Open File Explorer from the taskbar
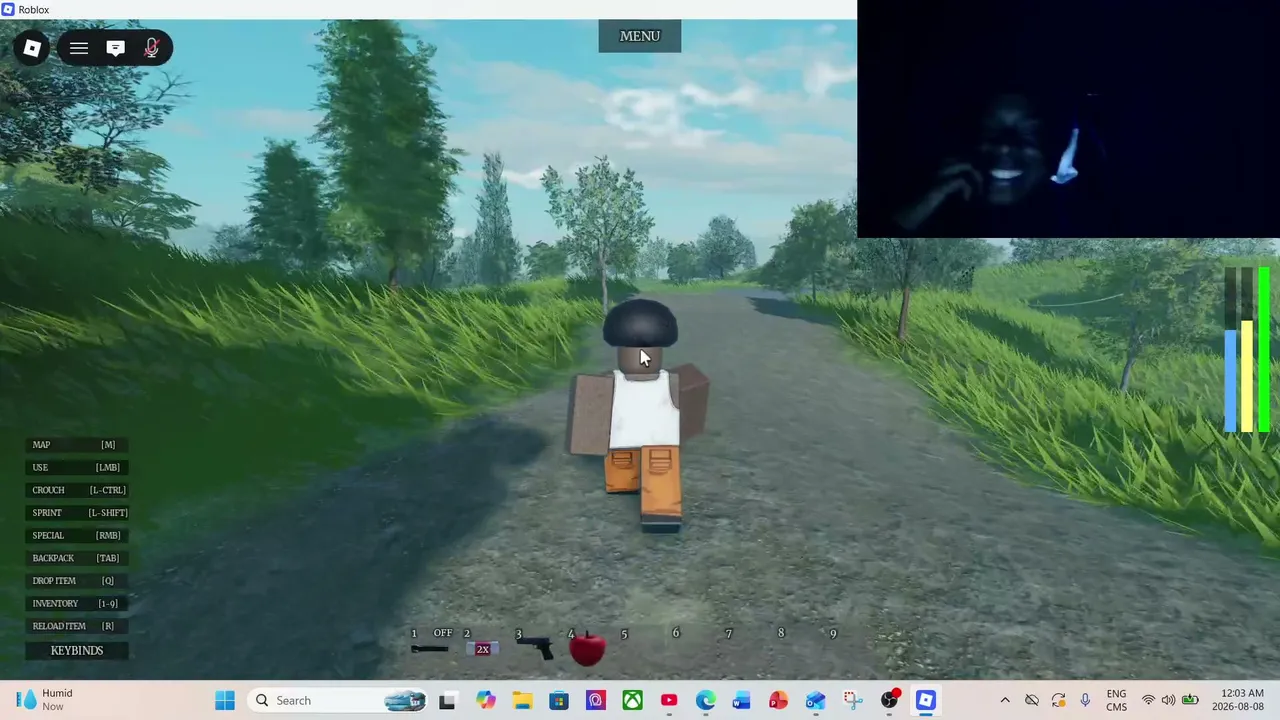 pyautogui.click(x=522, y=700)
